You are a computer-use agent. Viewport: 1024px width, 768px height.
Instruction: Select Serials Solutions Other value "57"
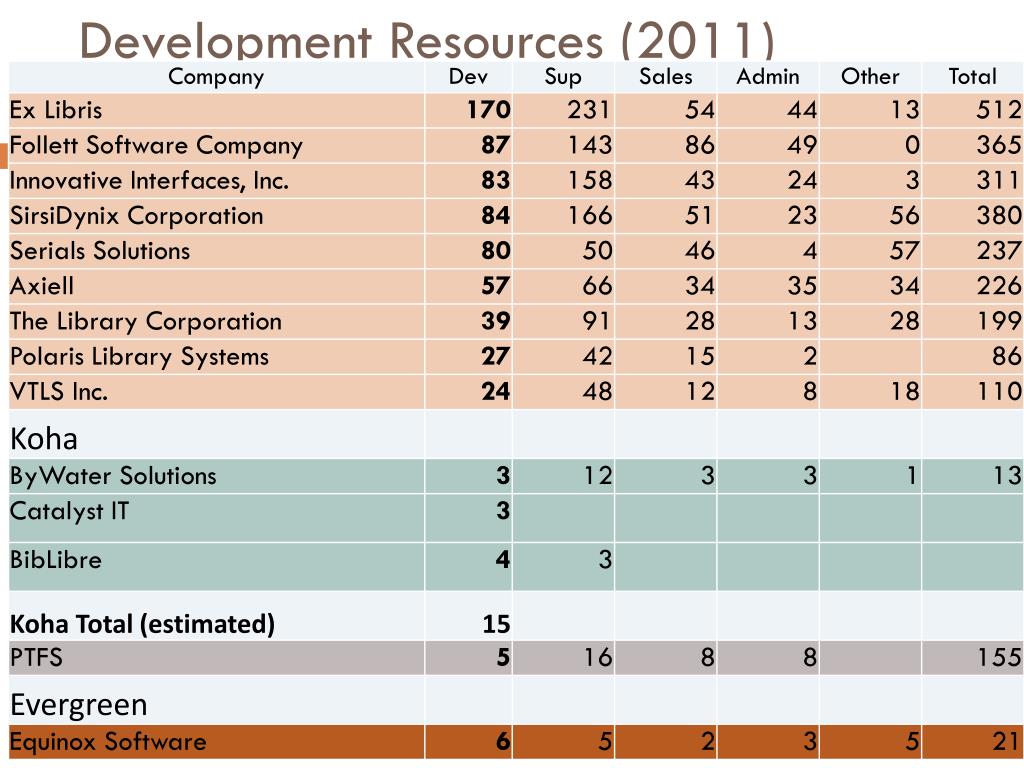coord(904,251)
